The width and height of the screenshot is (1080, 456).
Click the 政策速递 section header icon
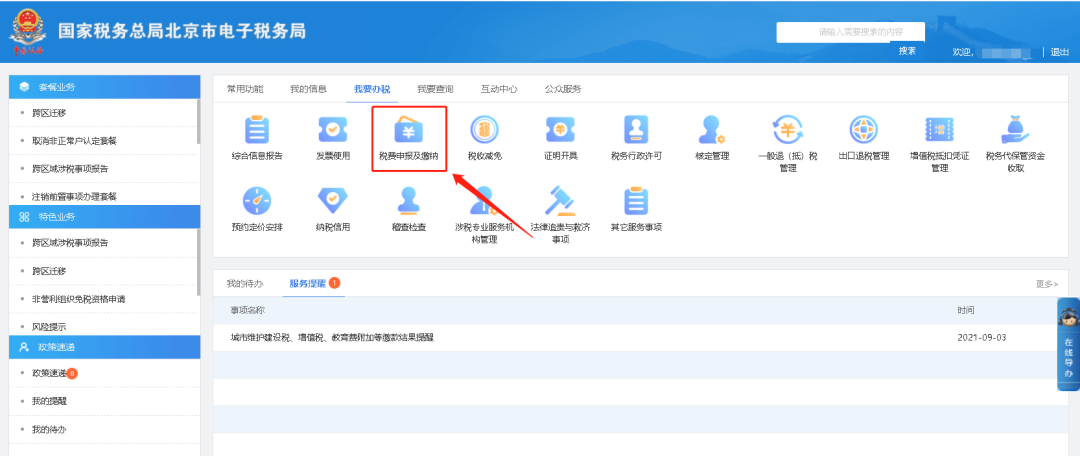click(x=25, y=346)
